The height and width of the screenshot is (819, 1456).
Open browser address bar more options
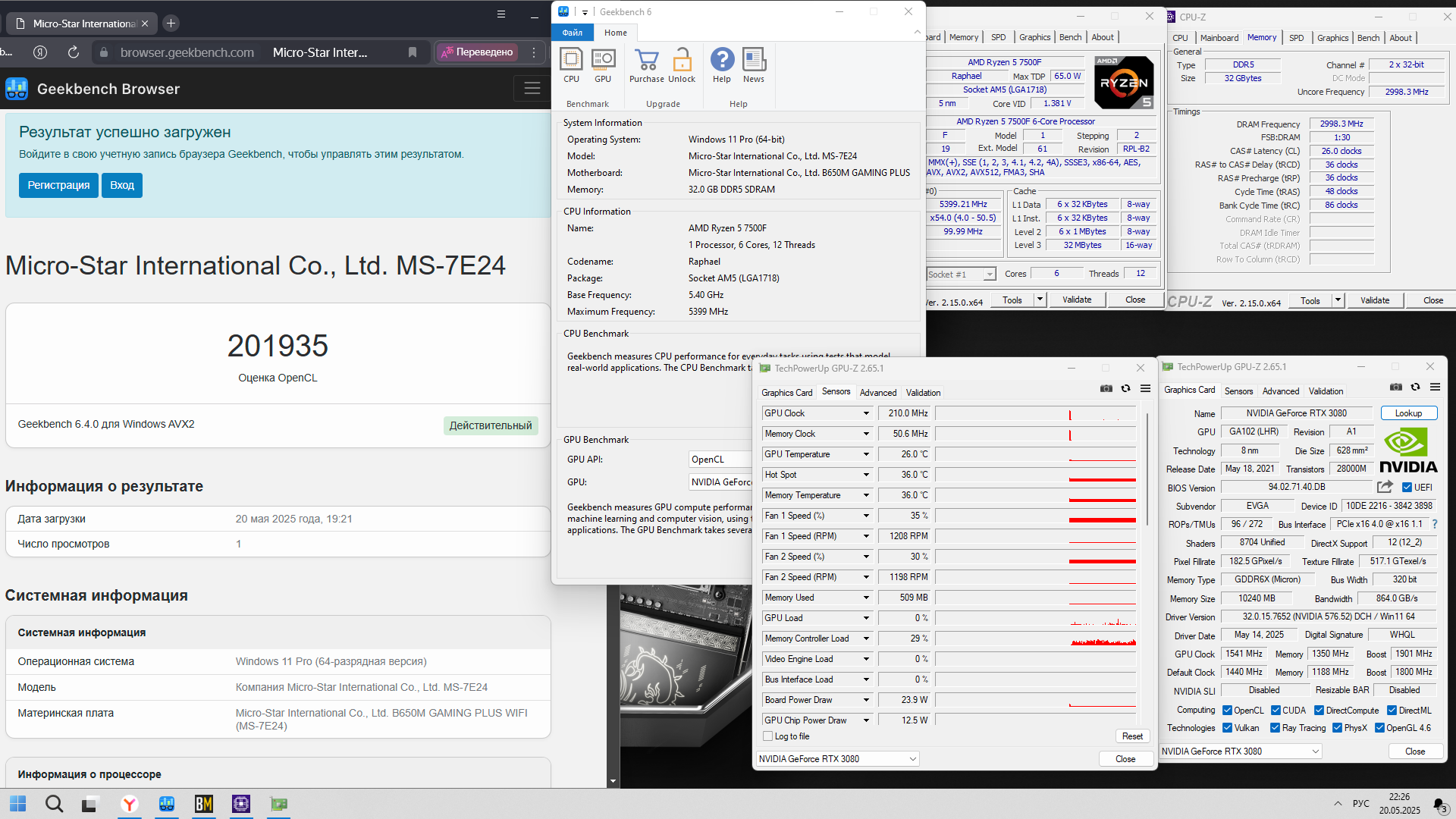coord(534,52)
